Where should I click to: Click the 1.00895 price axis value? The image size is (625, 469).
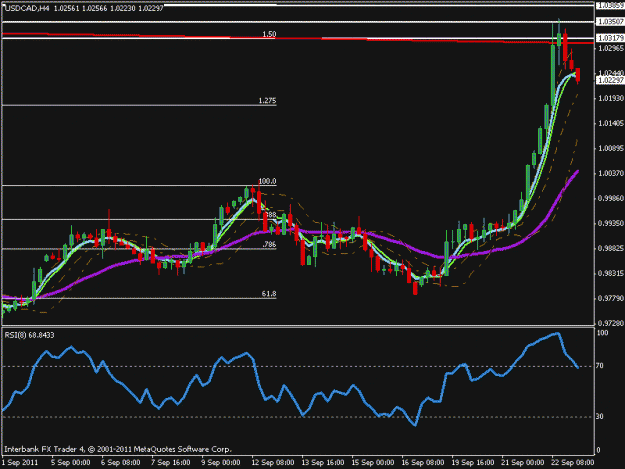611,149
